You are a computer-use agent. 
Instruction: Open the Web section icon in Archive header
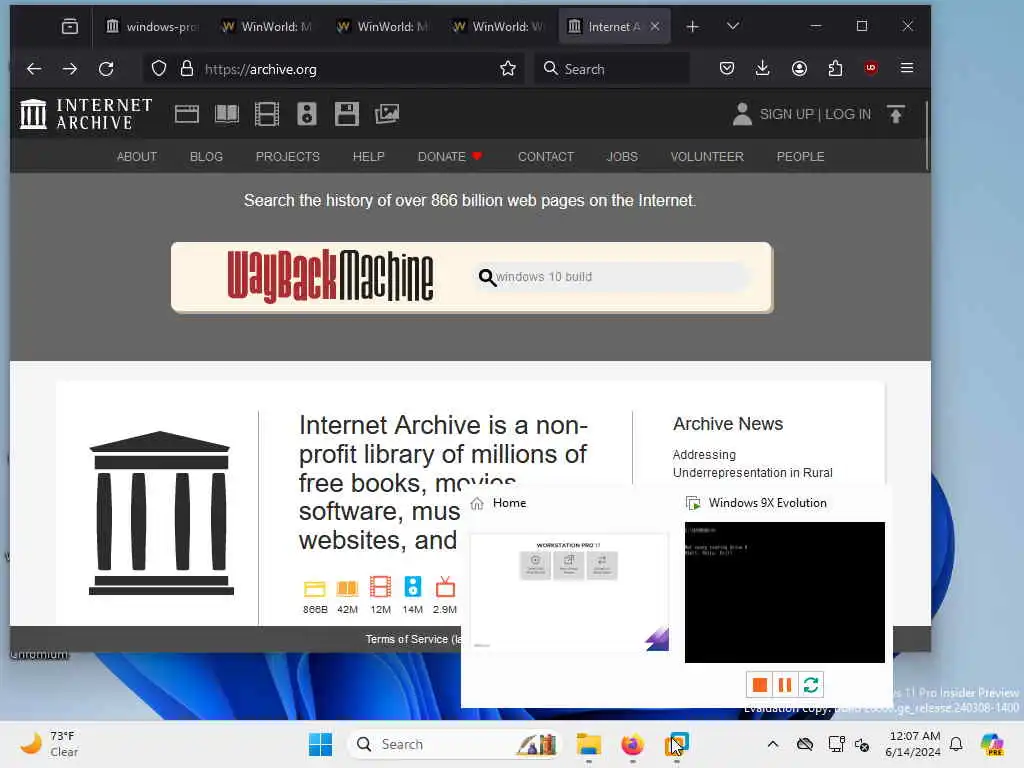coord(187,114)
